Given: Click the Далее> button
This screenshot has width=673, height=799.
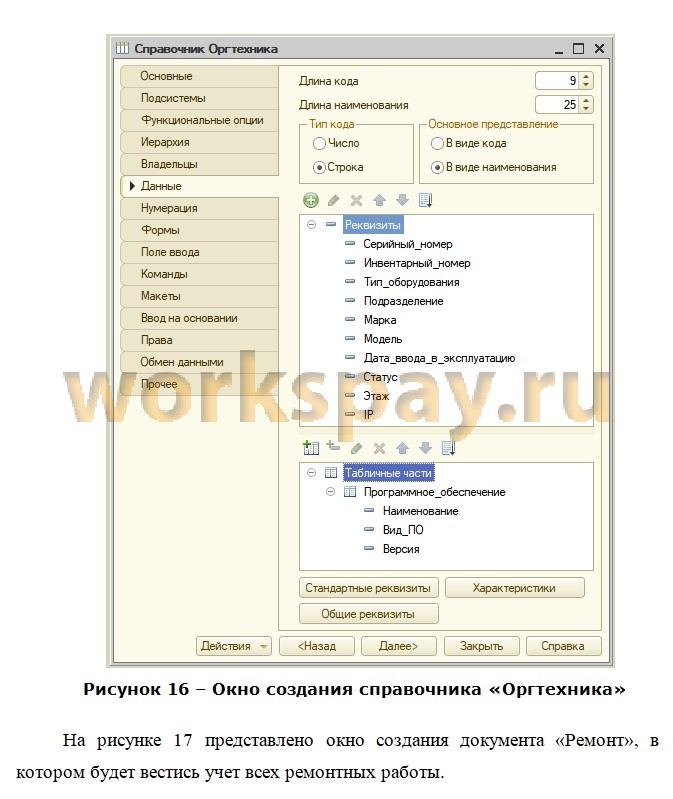Looking at the screenshot, I should pyautogui.click(x=398, y=646).
